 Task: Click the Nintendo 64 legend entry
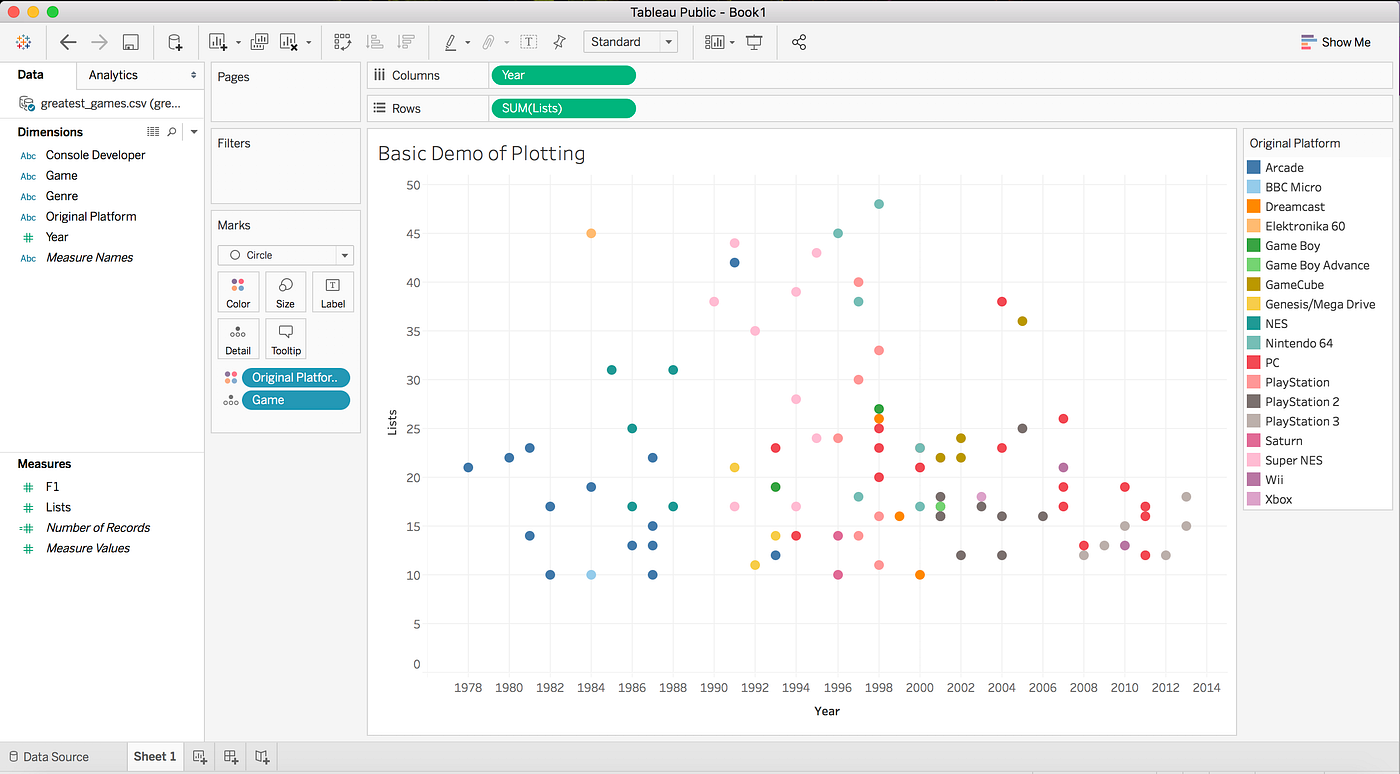[x=1298, y=343]
